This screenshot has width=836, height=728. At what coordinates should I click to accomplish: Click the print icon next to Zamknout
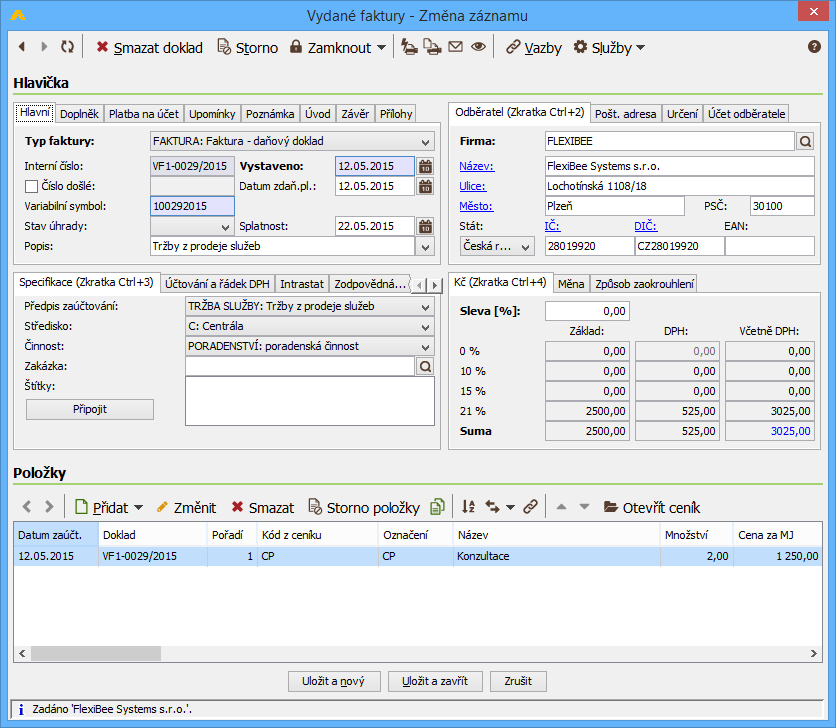pos(409,47)
